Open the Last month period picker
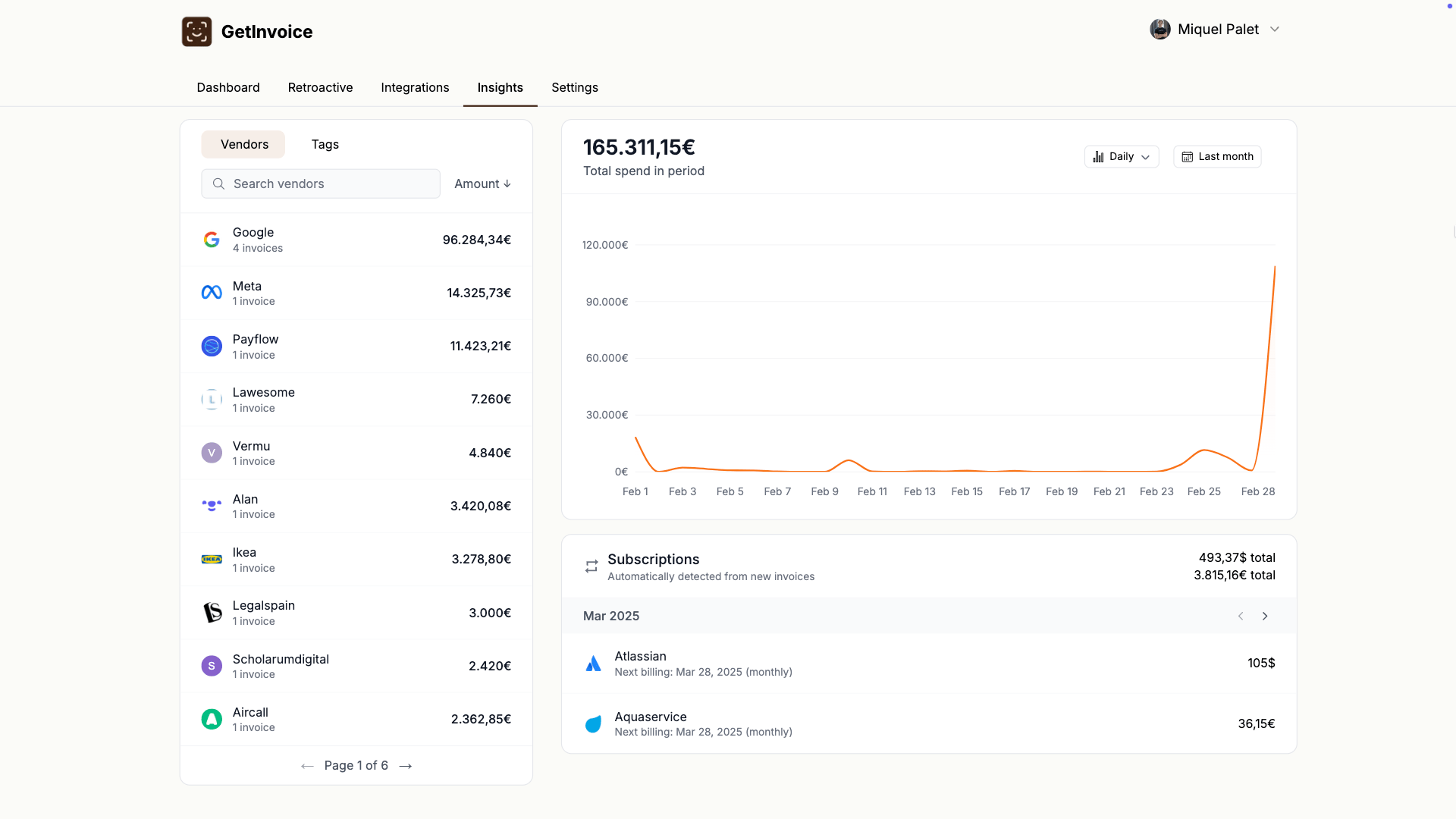Viewport: 1456px width, 819px height. point(1217,157)
